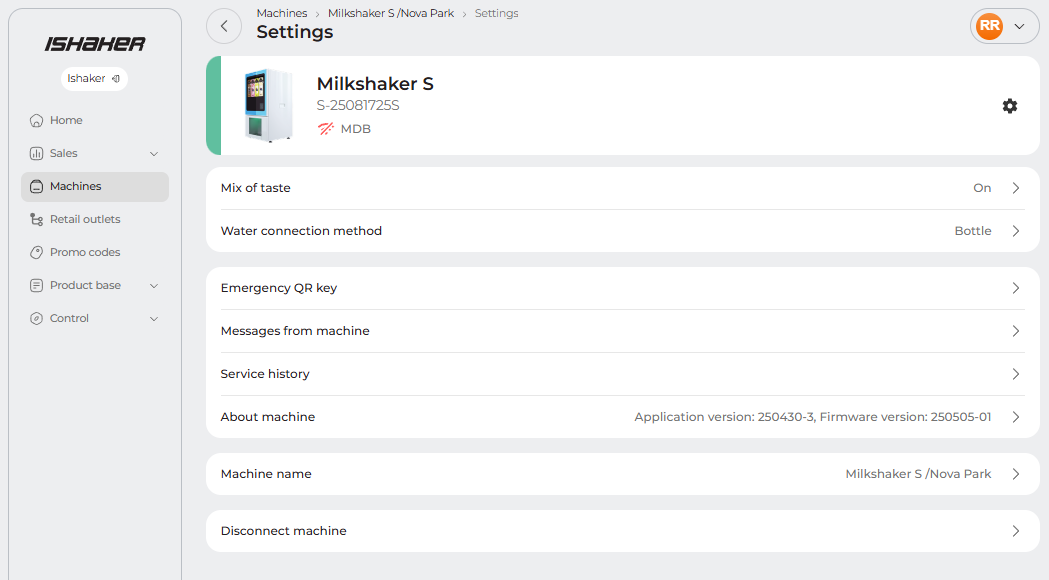
Task: Open the Mix of taste setting
Action: click(x=622, y=188)
